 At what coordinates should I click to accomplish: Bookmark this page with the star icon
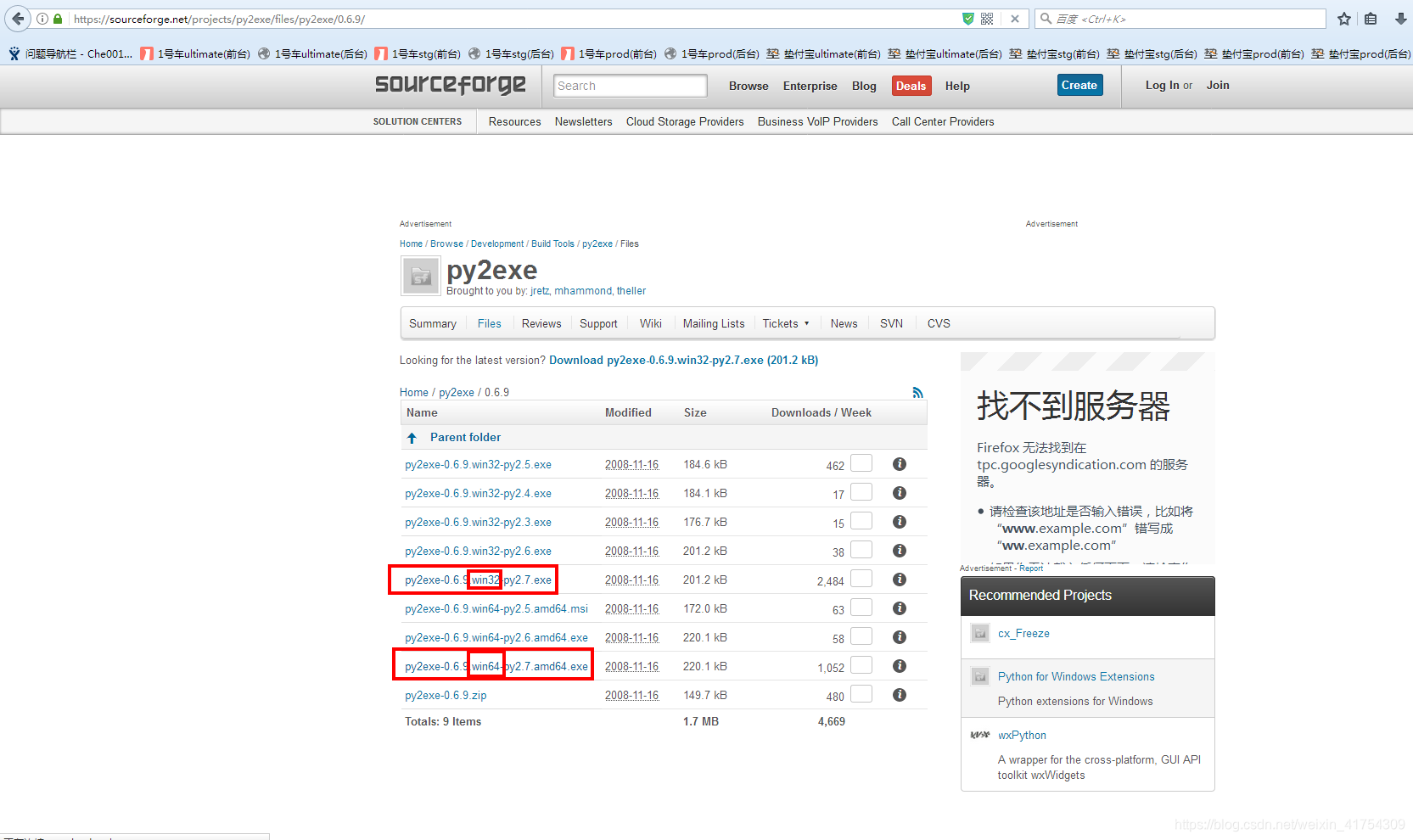1343,19
